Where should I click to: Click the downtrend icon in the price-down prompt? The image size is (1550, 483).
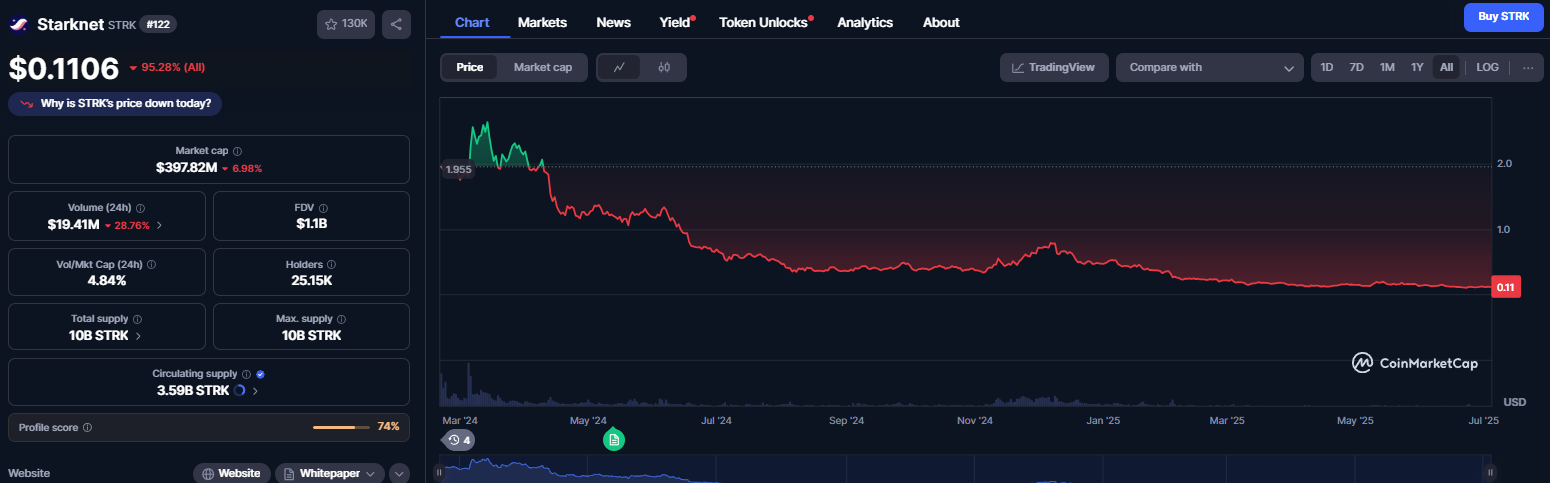click(26, 103)
